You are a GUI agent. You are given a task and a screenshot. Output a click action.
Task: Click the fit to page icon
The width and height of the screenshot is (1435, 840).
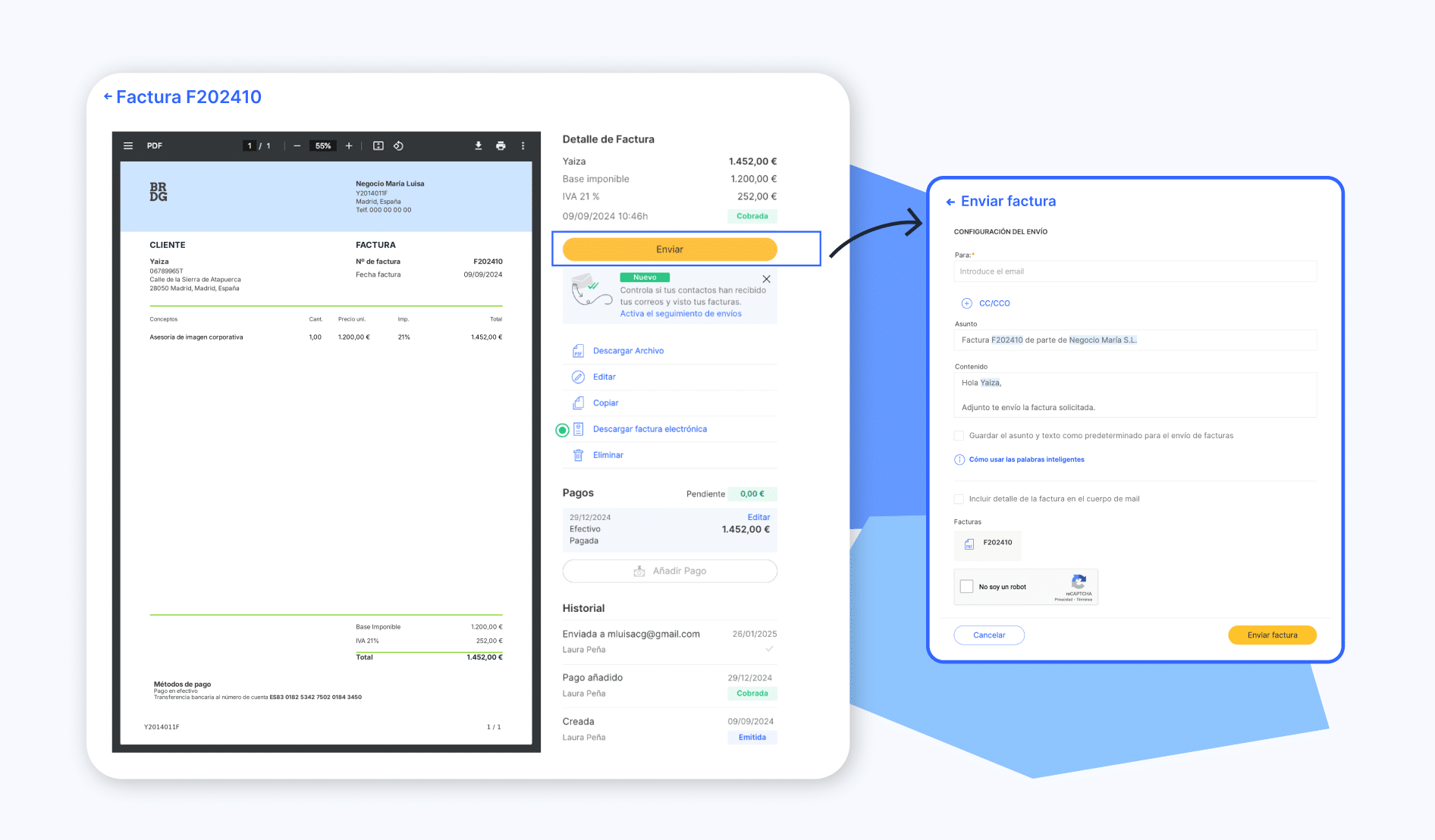[378, 146]
